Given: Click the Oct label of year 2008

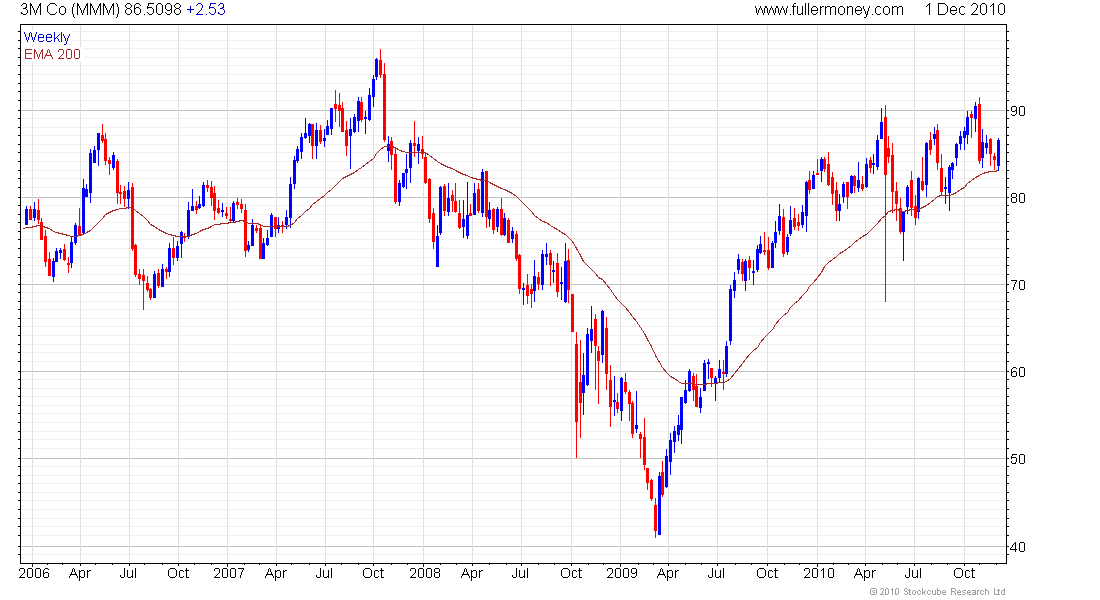Looking at the screenshot, I should pyautogui.click(x=571, y=573).
